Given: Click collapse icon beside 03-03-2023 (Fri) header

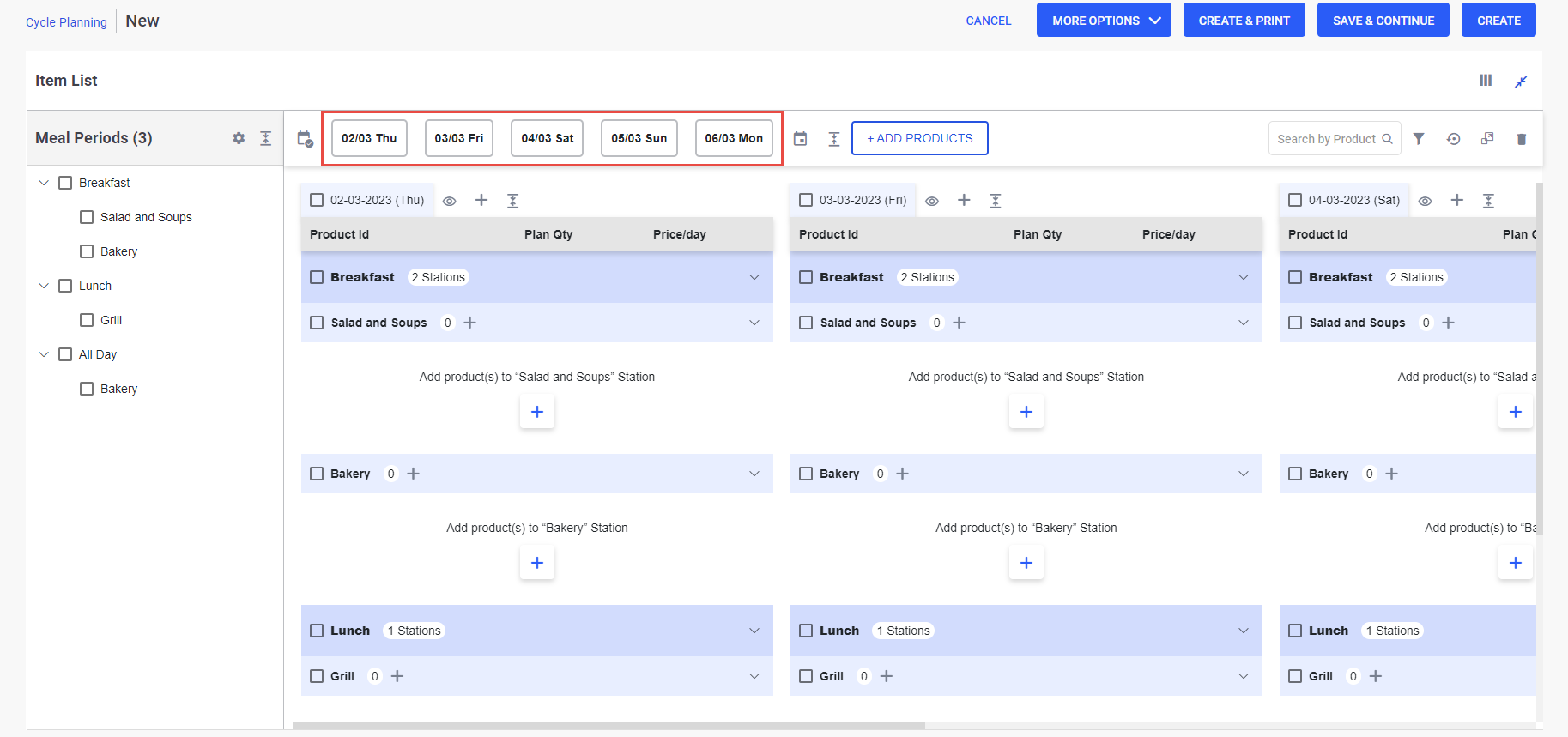Looking at the screenshot, I should (x=996, y=201).
